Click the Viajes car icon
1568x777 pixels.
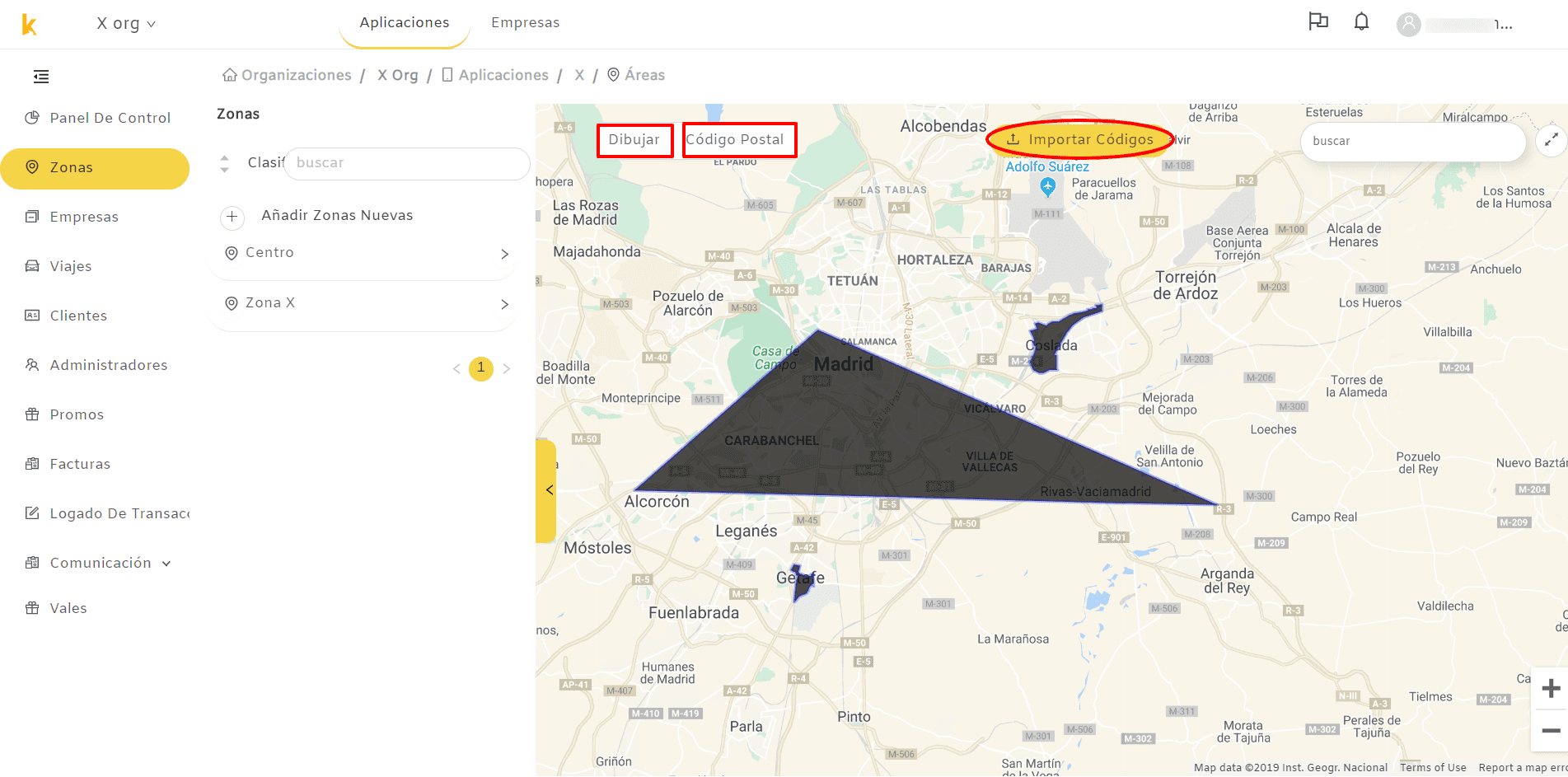click(x=32, y=265)
